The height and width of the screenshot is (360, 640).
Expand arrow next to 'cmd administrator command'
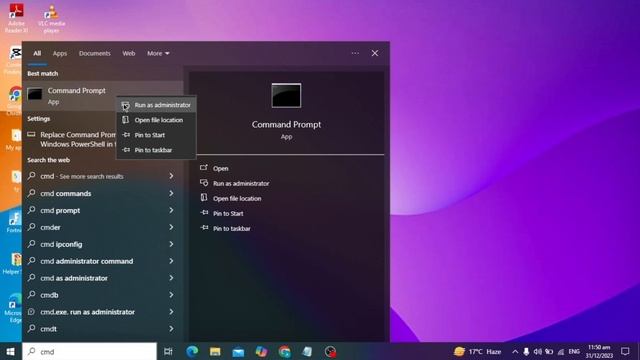tap(171, 261)
